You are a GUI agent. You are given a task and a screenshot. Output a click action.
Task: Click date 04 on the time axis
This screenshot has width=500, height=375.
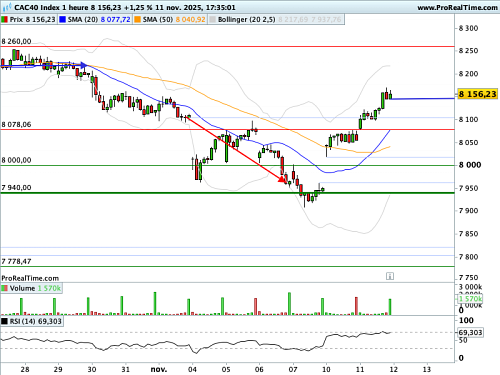coord(192,369)
